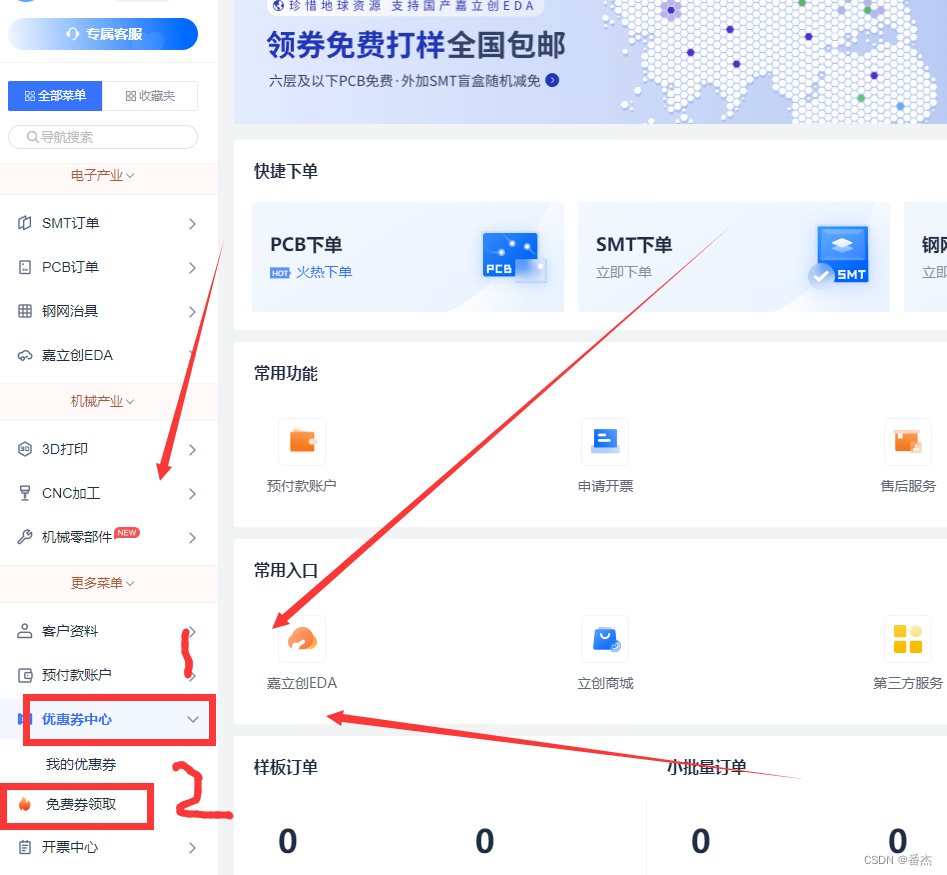Click the CNC加工 sidebar icon
This screenshot has height=875, width=947.
click(25, 493)
